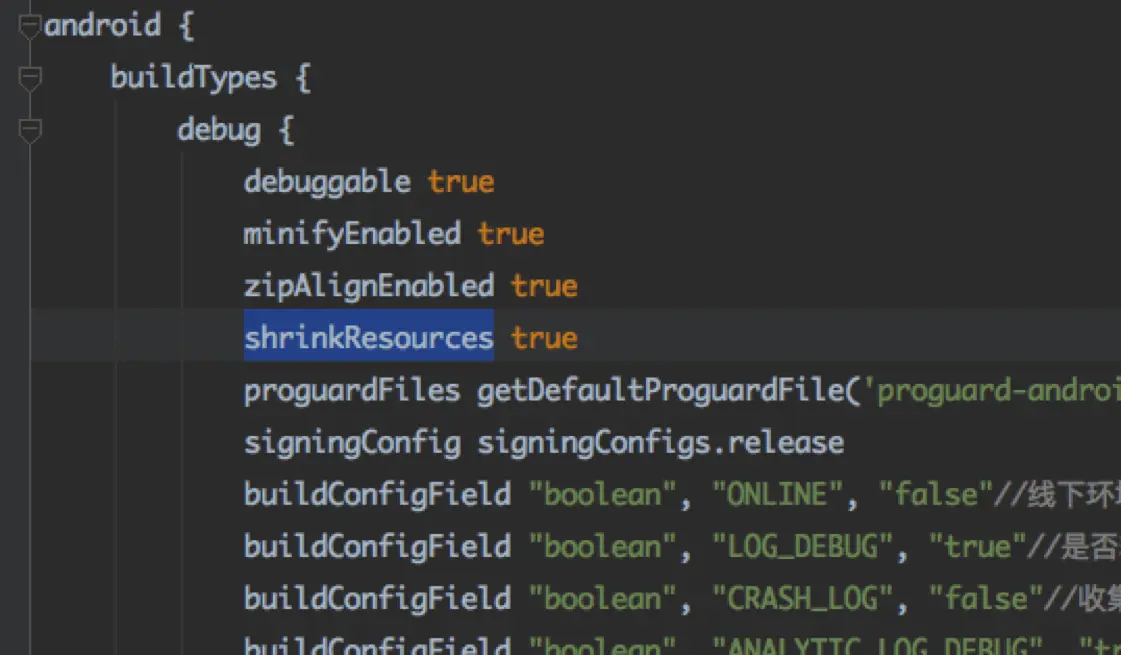Click 'true' after debuggable
This screenshot has width=1121, height=655.
(x=461, y=182)
